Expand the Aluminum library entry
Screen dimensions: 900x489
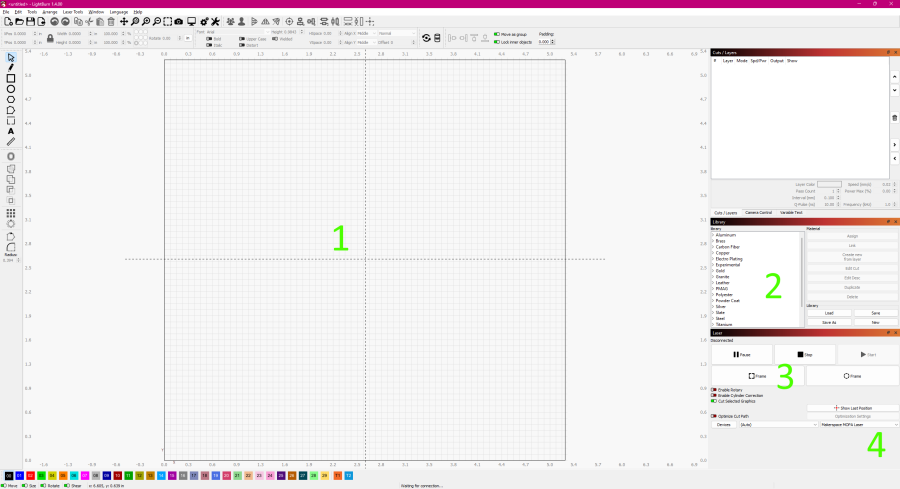click(728, 235)
